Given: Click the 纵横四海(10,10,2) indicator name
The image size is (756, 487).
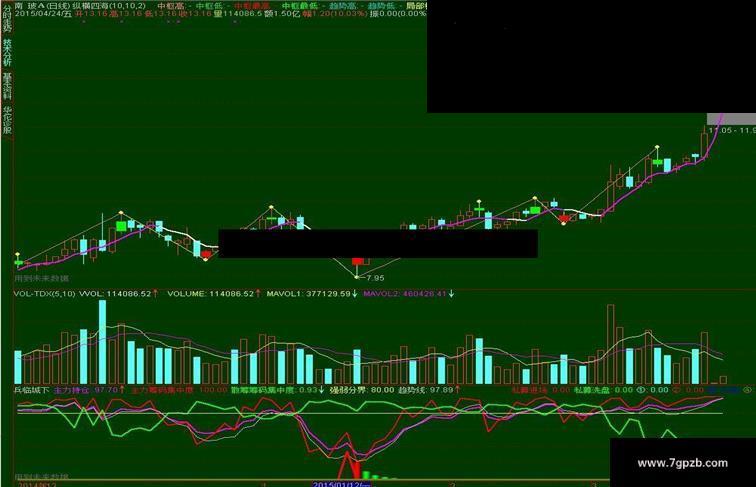Looking at the screenshot, I should (x=109, y=6).
